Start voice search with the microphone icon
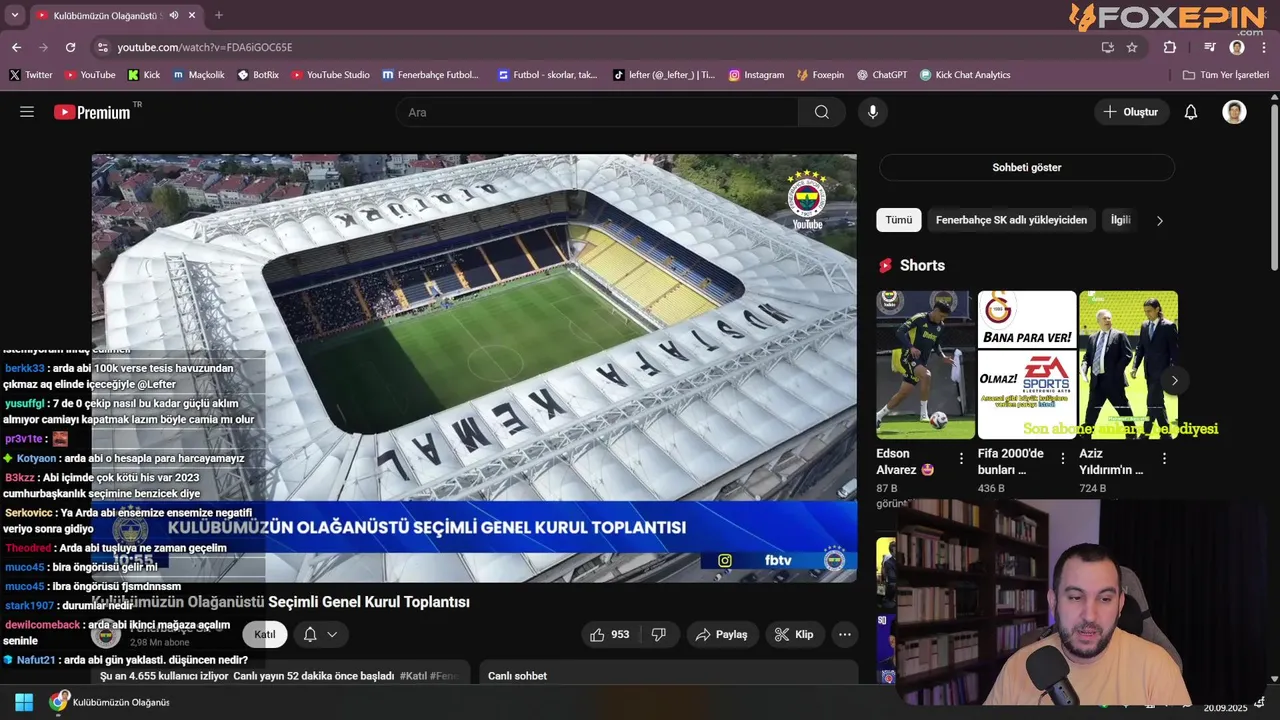Image resolution: width=1280 pixels, height=720 pixels. click(873, 112)
